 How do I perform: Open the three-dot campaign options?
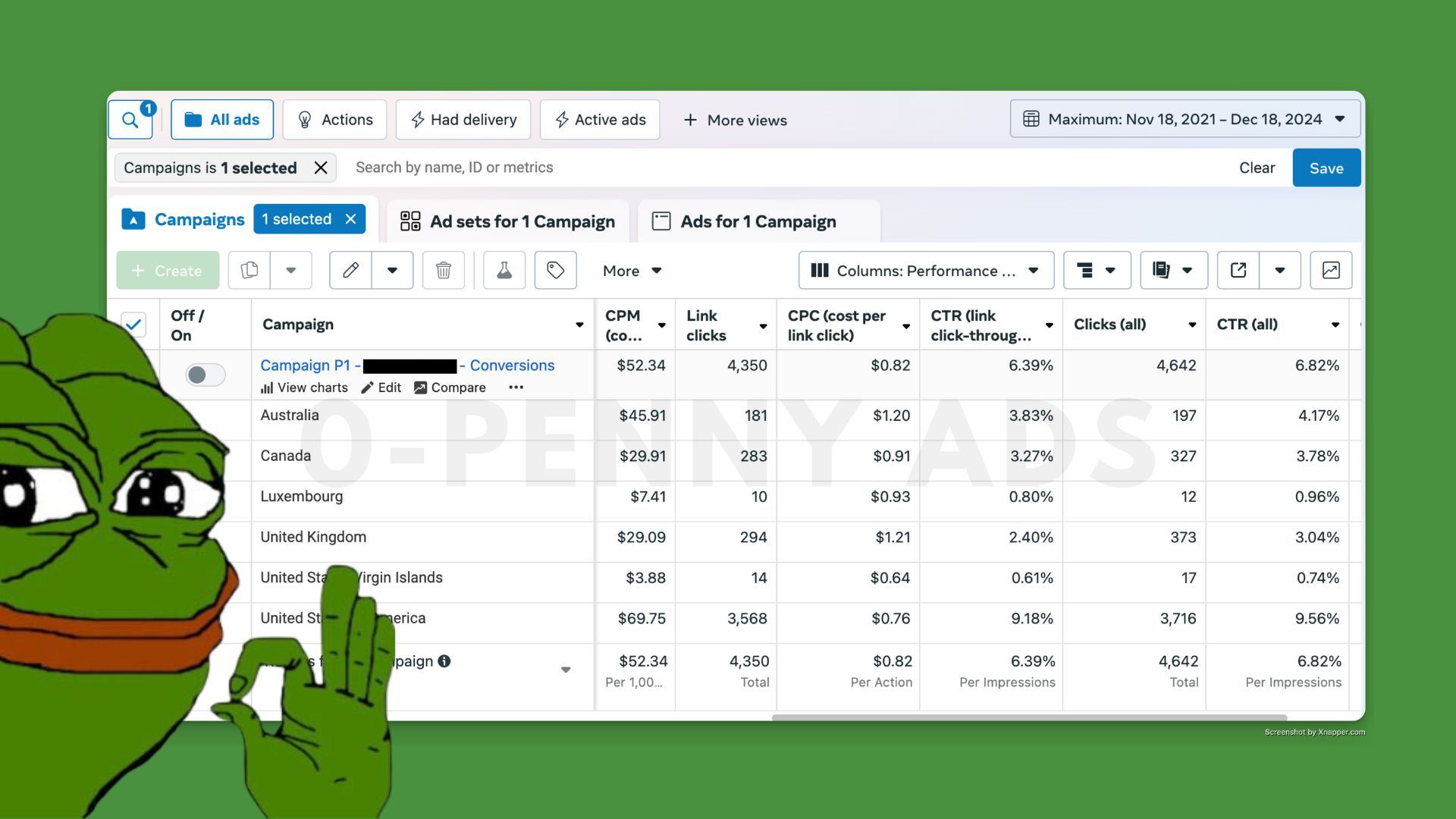[516, 388]
